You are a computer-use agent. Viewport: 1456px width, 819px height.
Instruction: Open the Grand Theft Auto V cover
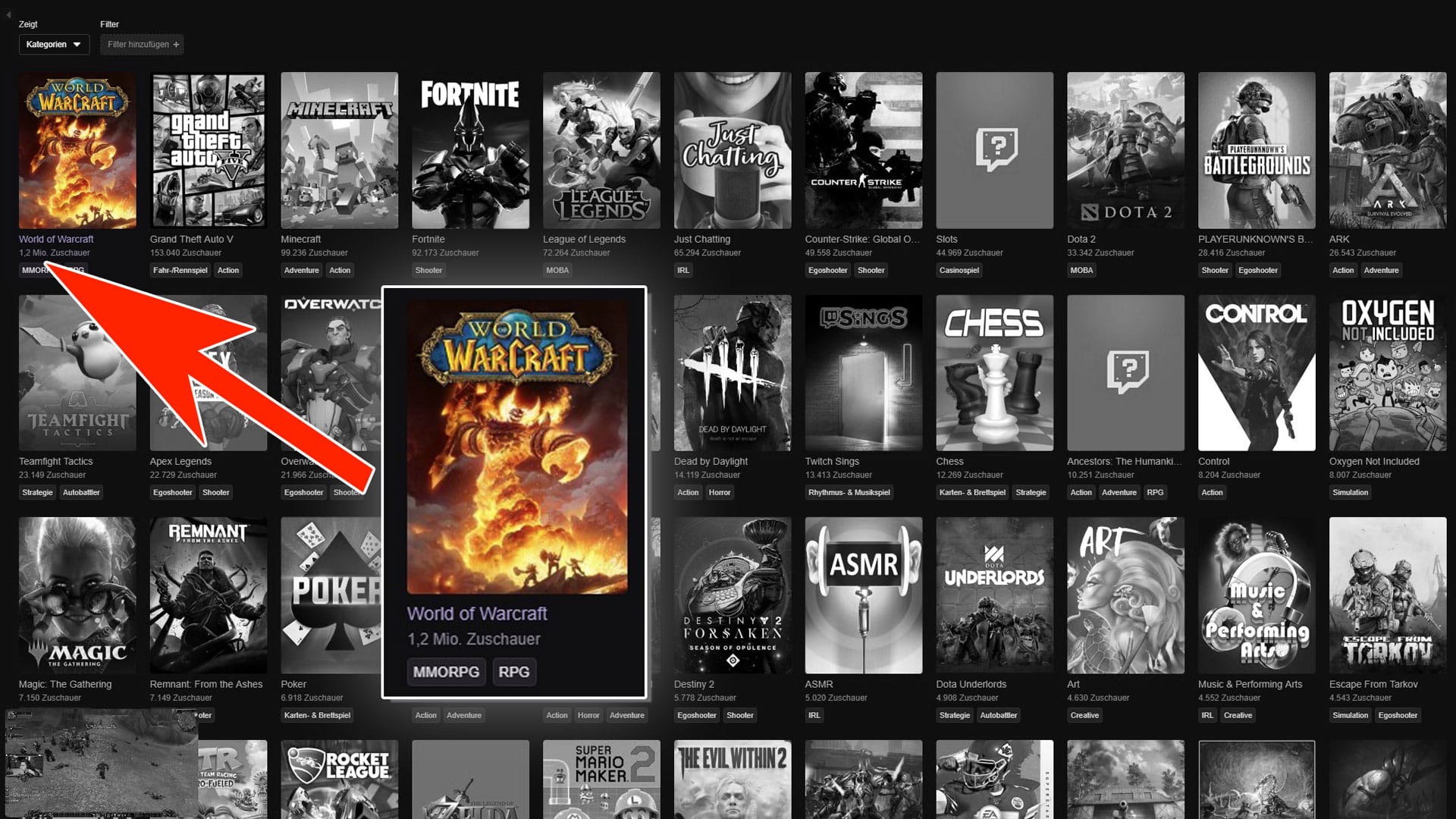209,150
